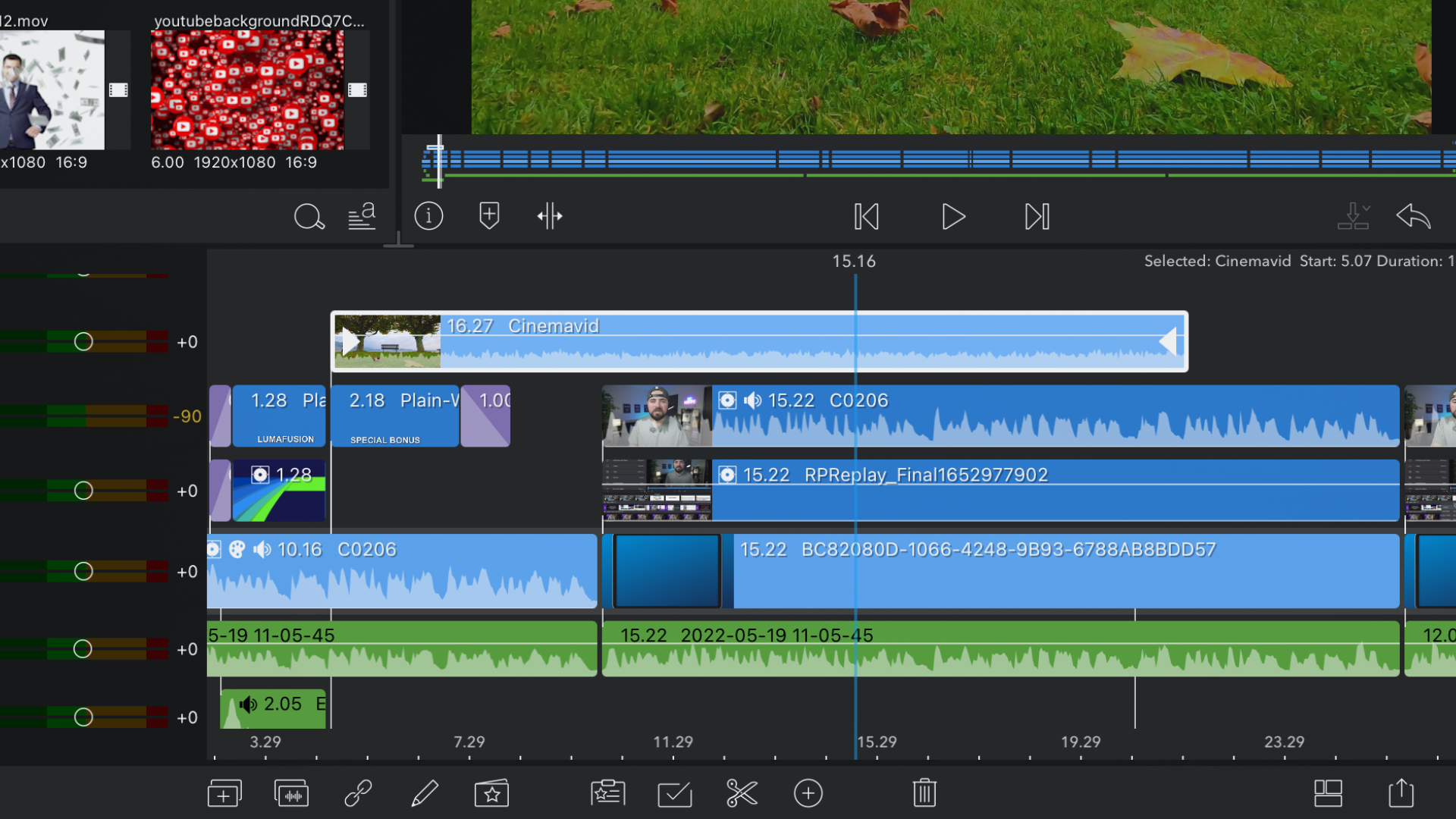Image resolution: width=1456 pixels, height=819 pixels.
Task: Change the layout view icon
Action: tap(1328, 794)
